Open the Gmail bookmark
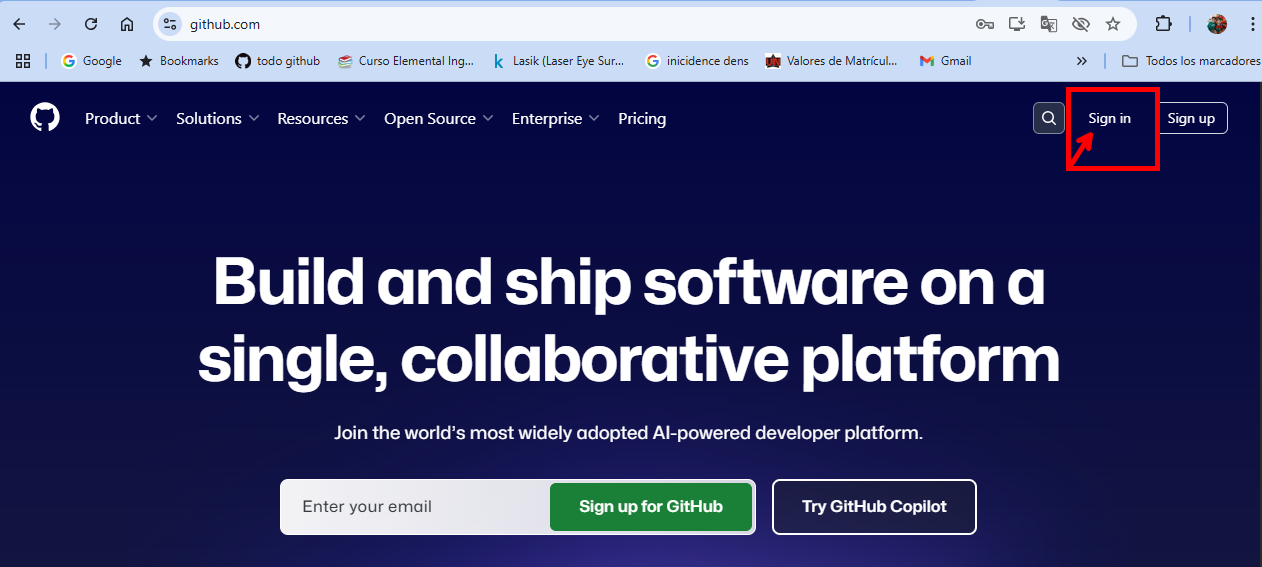 945,61
